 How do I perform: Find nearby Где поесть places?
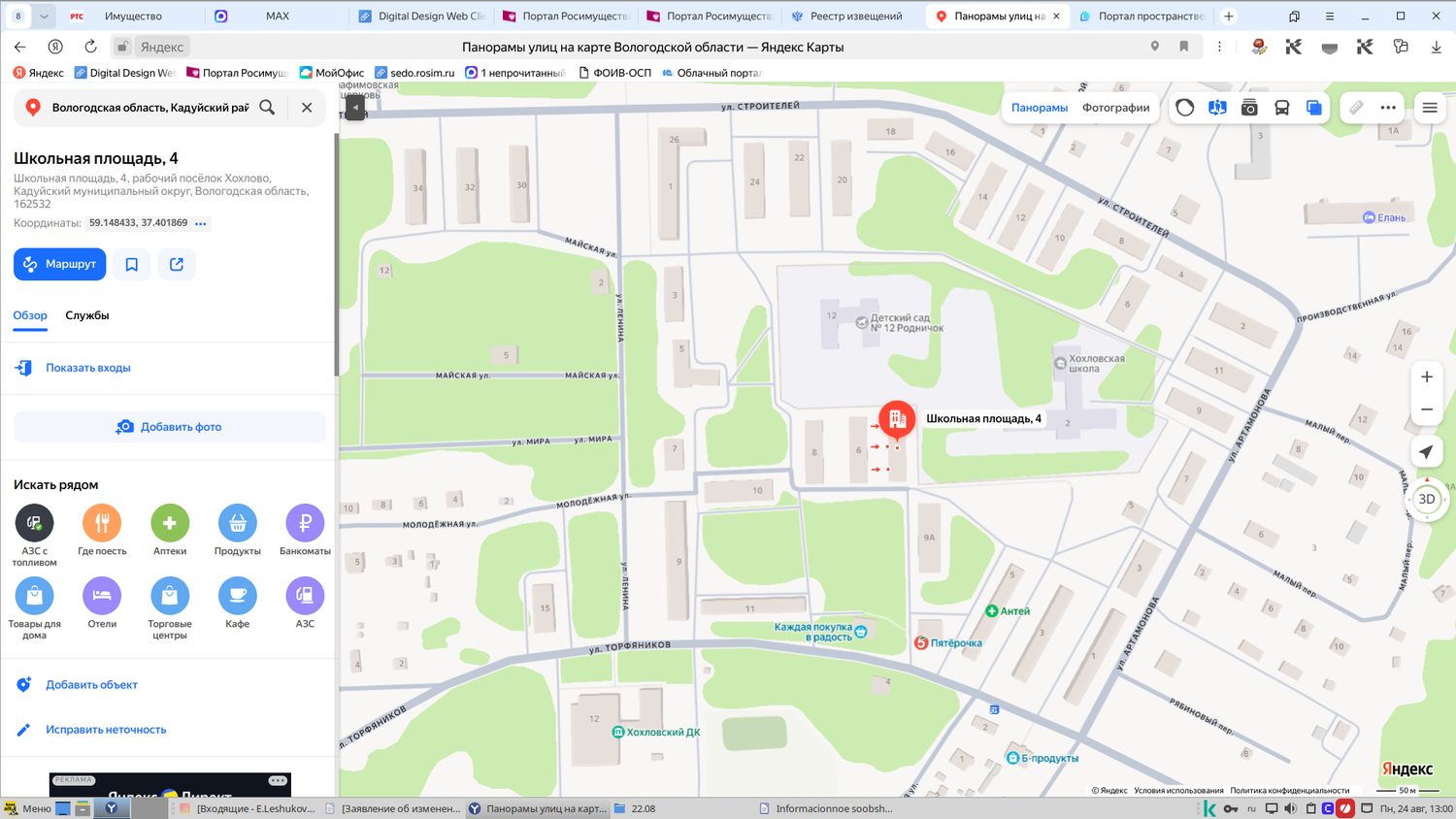[102, 530]
